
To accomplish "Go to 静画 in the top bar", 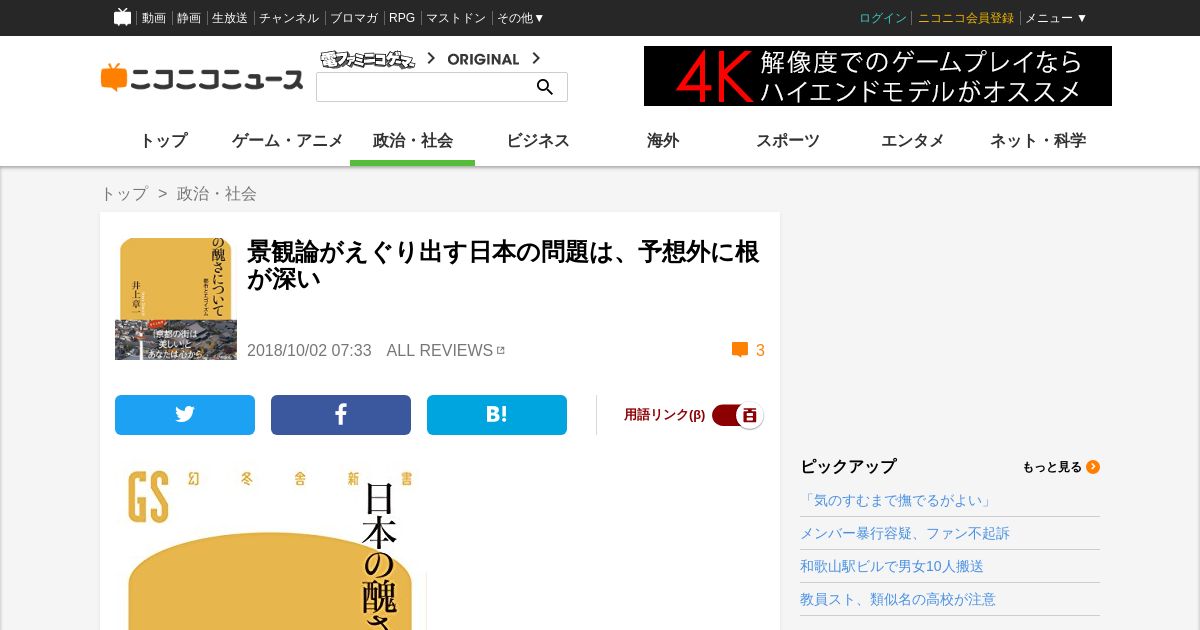I will (x=189, y=18).
